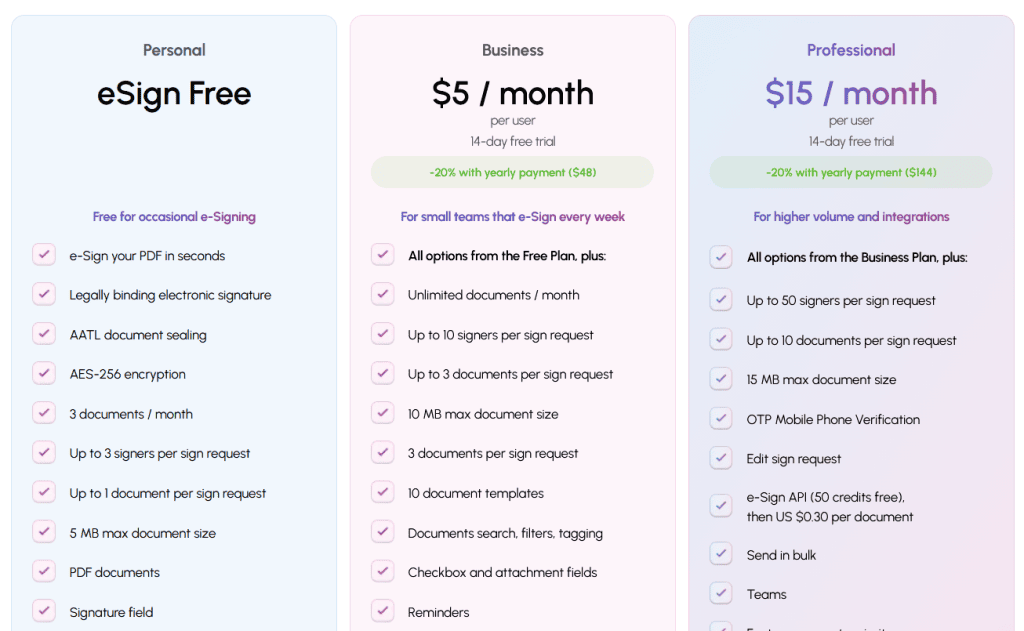Click checkmark icon beside AATL document sealing
The width and height of the screenshot is (1024, 631).
44,334
